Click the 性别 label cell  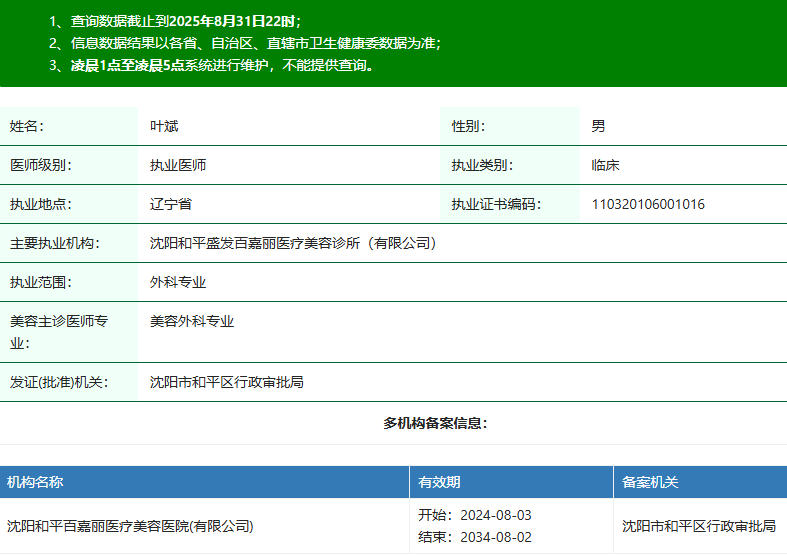pos(468,126)
